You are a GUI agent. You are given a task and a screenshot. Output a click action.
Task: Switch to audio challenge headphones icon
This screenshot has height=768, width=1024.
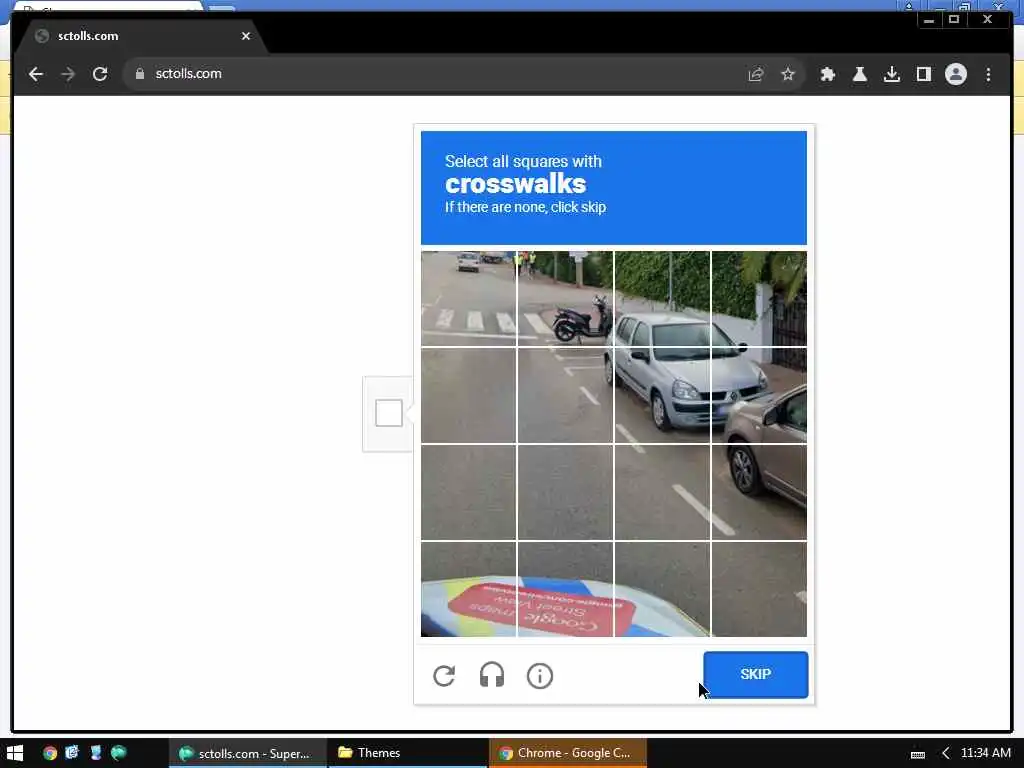click(492, 675)
